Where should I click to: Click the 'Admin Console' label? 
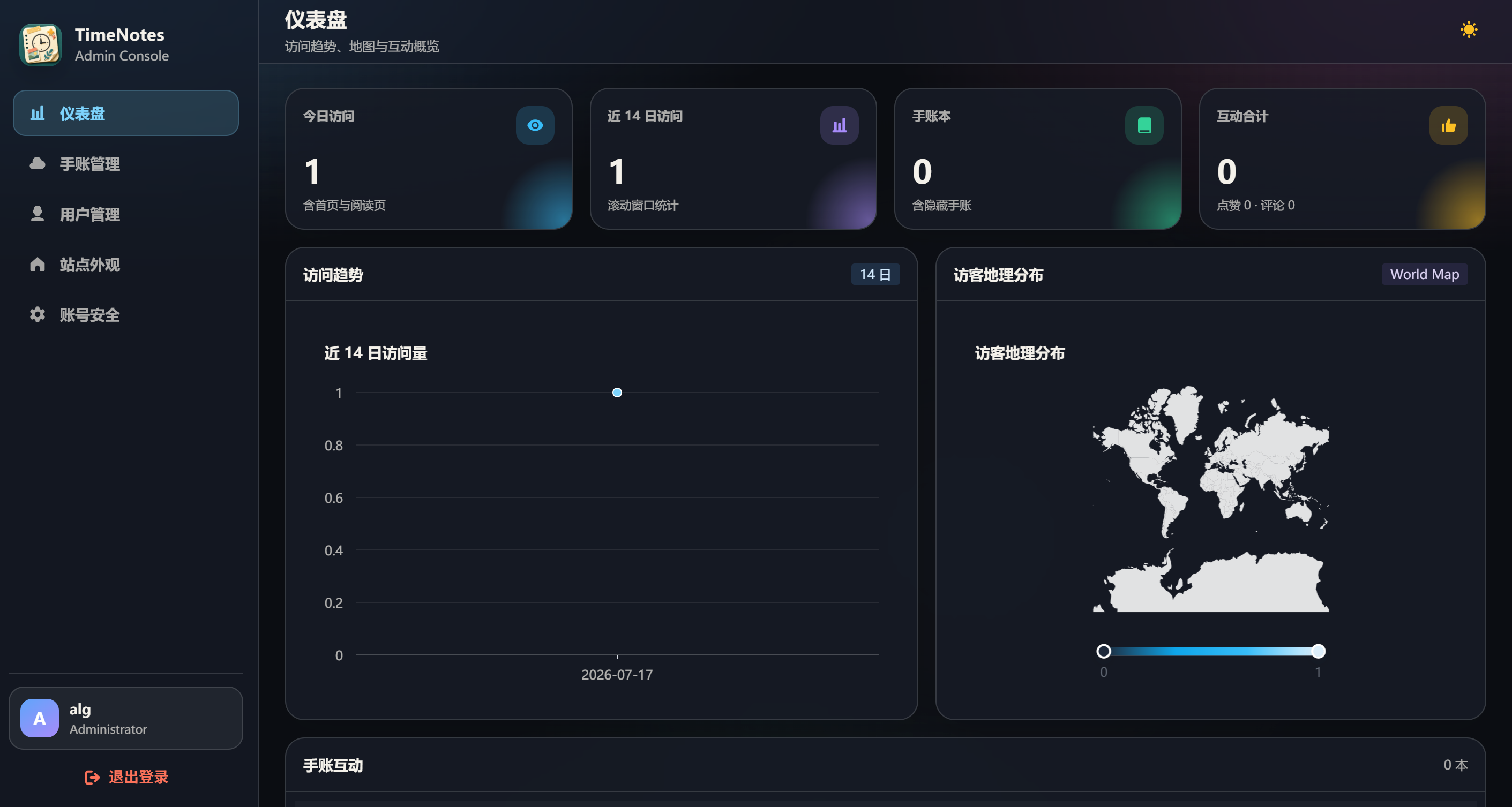pos(122,56)
